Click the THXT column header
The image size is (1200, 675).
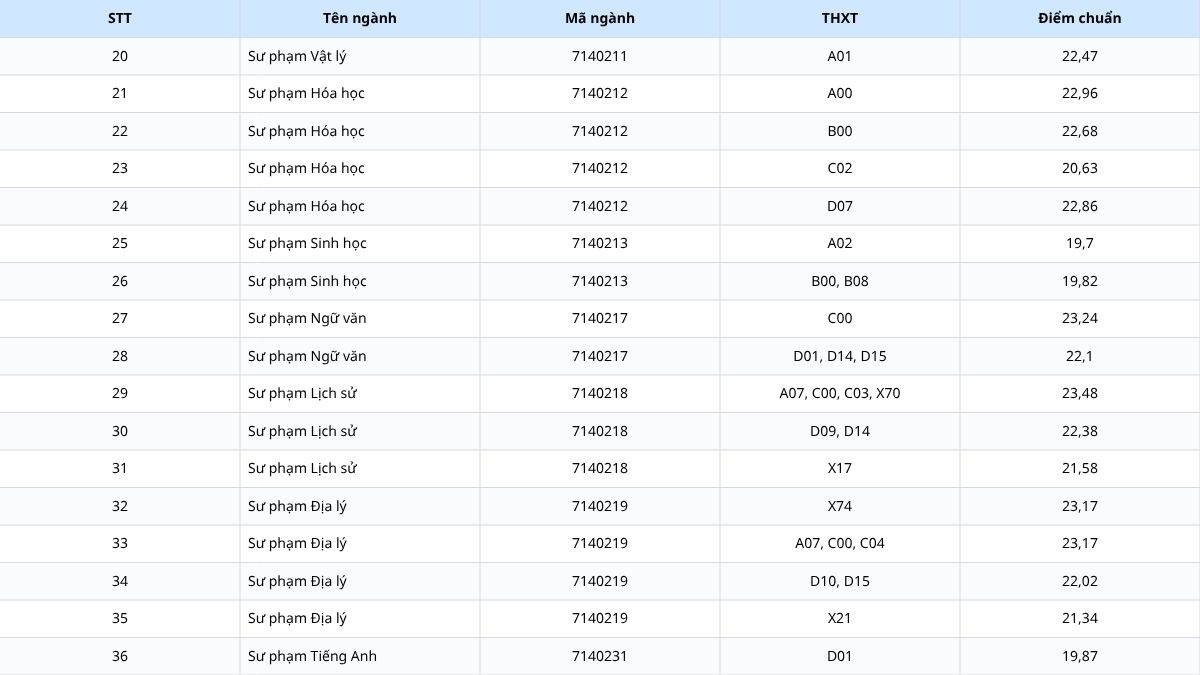(x=840, y=18)
